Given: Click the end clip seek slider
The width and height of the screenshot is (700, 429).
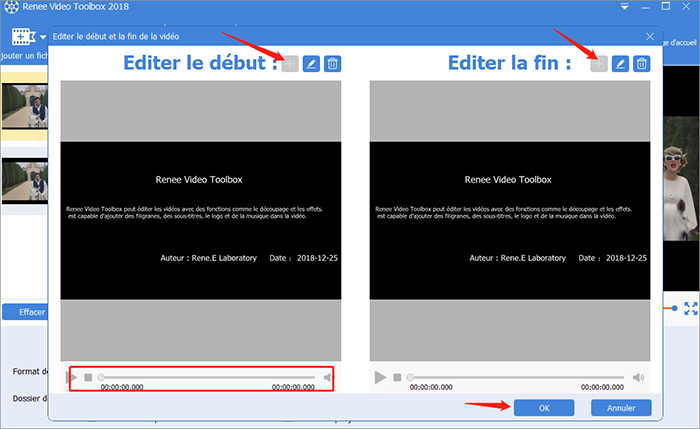Looking at the screenshot, I should 517,378.
